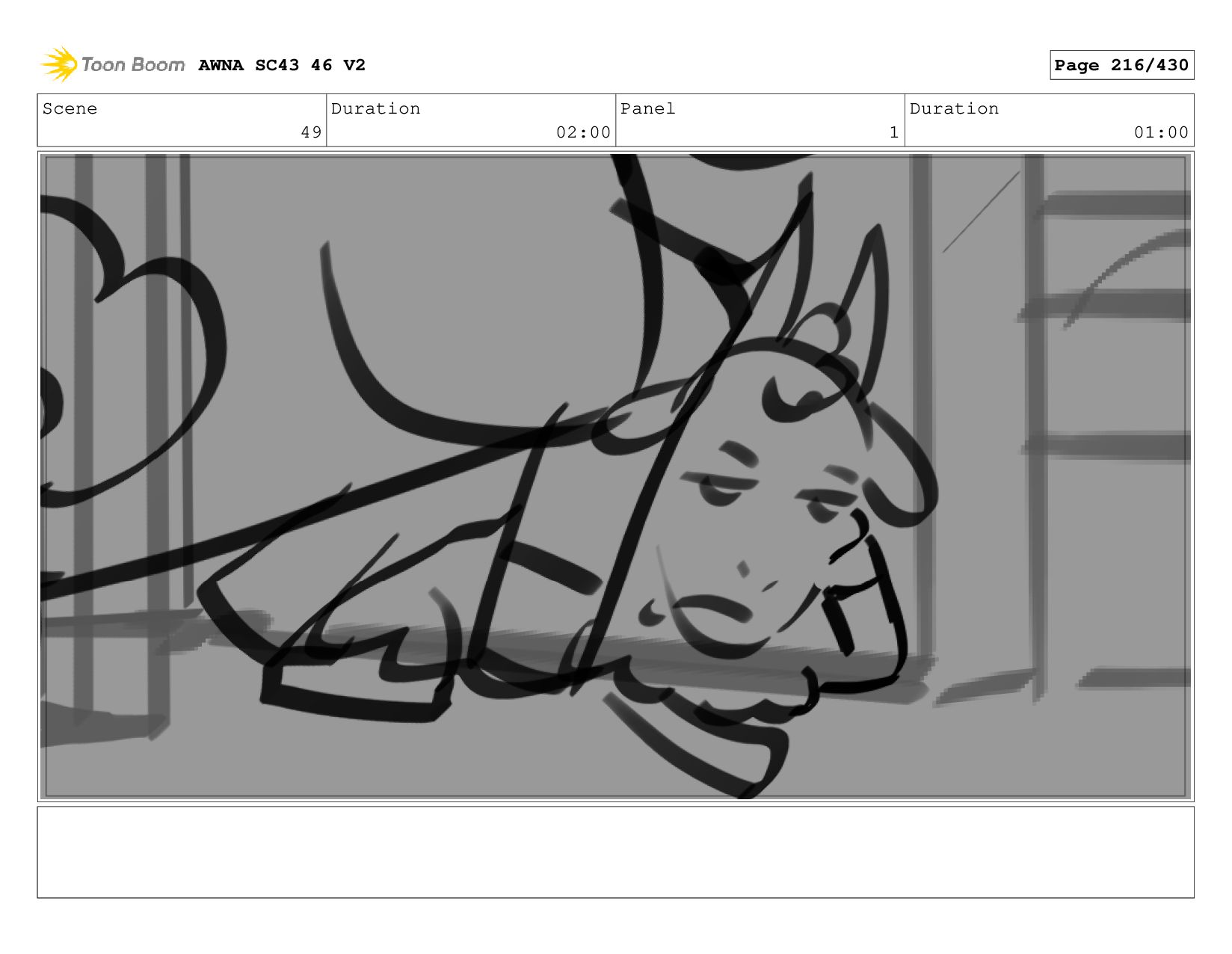Click the storyboard panel drawing
The width and height of the screenshot is (1232, 954).
point(615,476)
